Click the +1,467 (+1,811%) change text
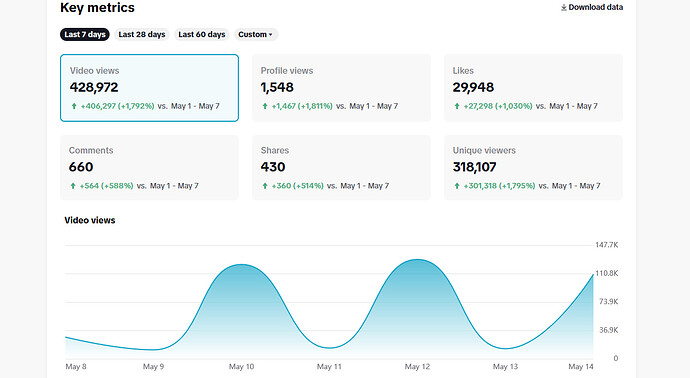The image size is (690, 378). coord(302,106)
